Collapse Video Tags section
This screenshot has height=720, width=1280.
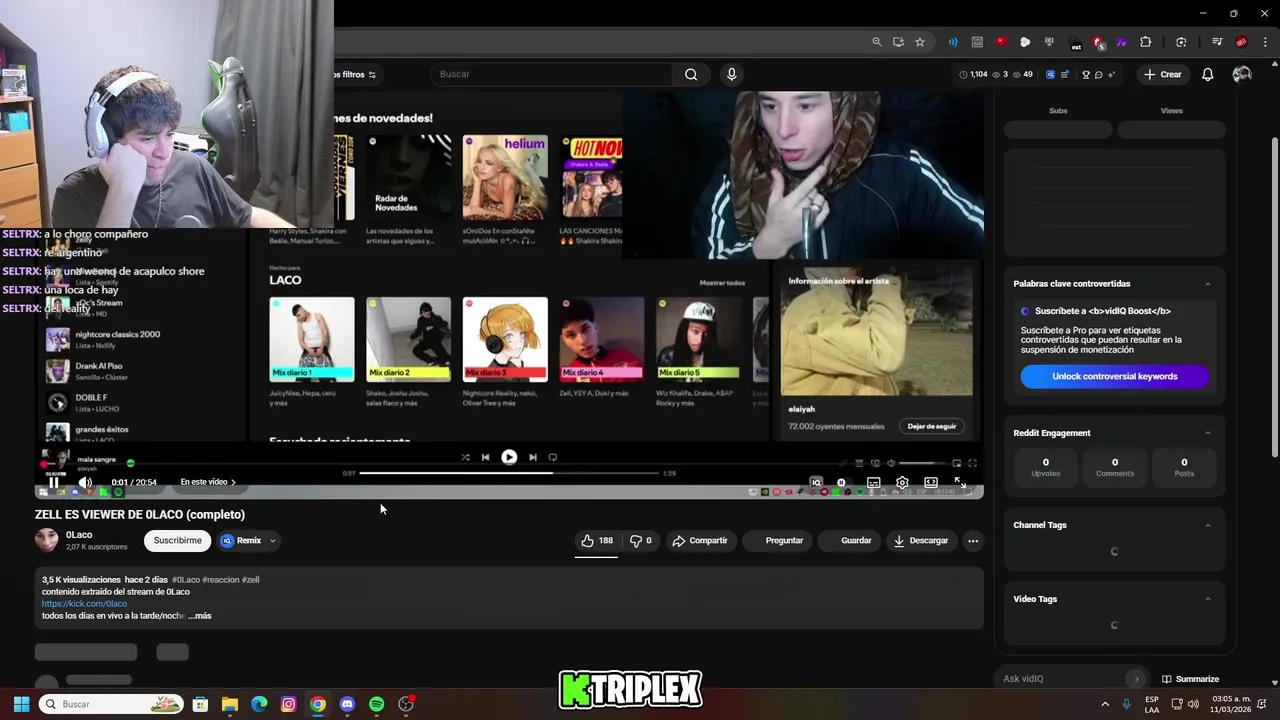click(1207, 599)
